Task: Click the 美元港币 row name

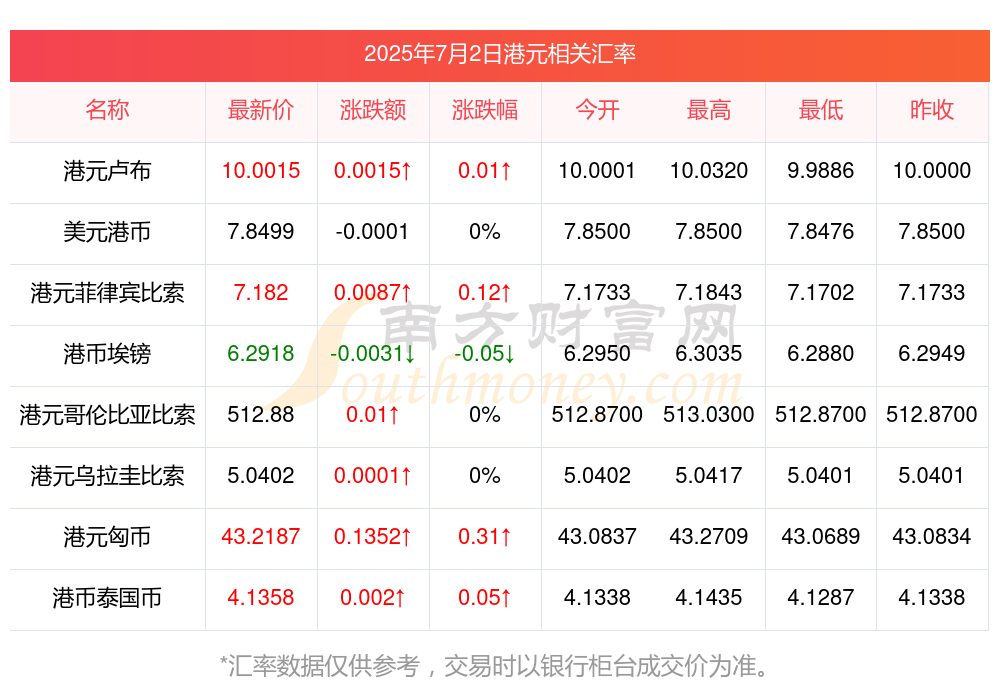Action: (x=107, y=232)
